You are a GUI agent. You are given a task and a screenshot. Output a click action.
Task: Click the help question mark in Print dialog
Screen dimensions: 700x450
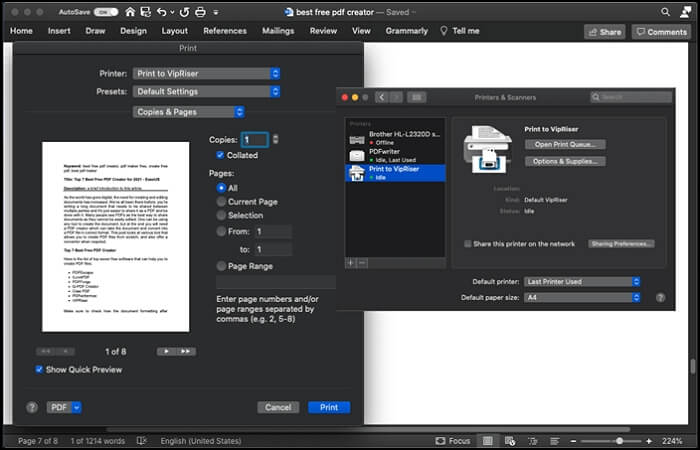pos(32,407)
